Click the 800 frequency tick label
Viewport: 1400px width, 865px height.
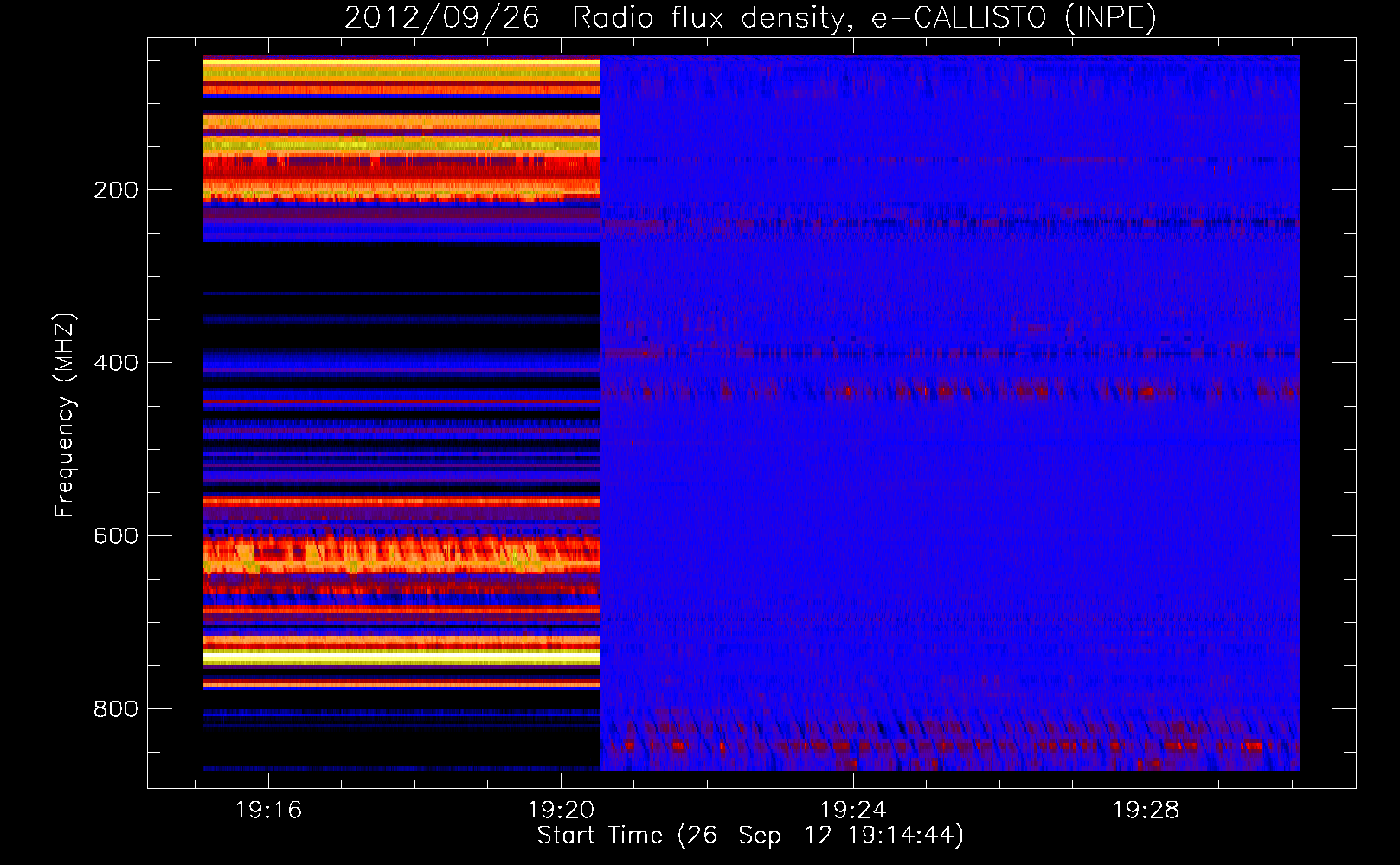pos(116,709)
